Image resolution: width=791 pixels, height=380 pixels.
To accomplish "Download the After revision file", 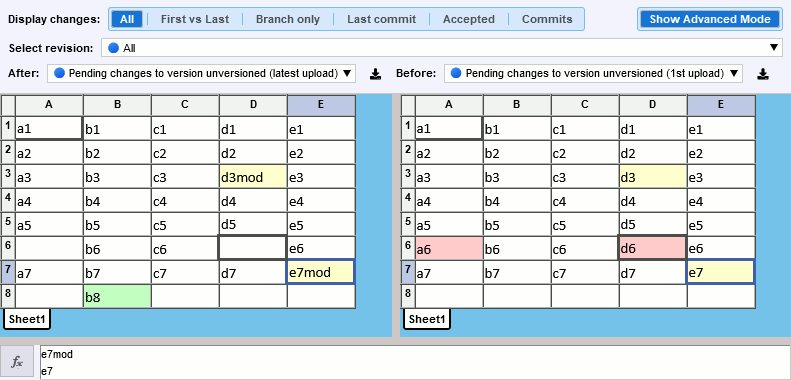I will pyautogui.click(x=375, y=74).
